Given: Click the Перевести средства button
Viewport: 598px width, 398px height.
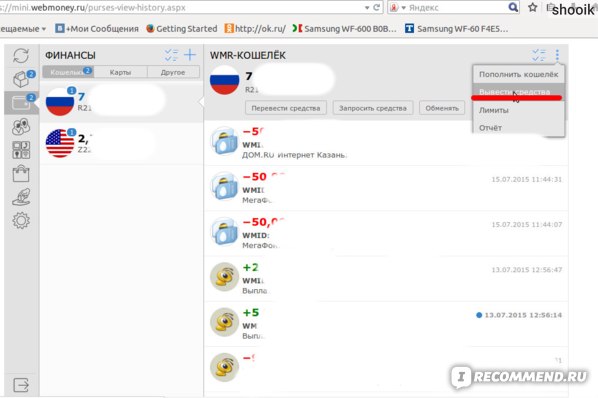Looking at the screenshot, I should 286,108.
